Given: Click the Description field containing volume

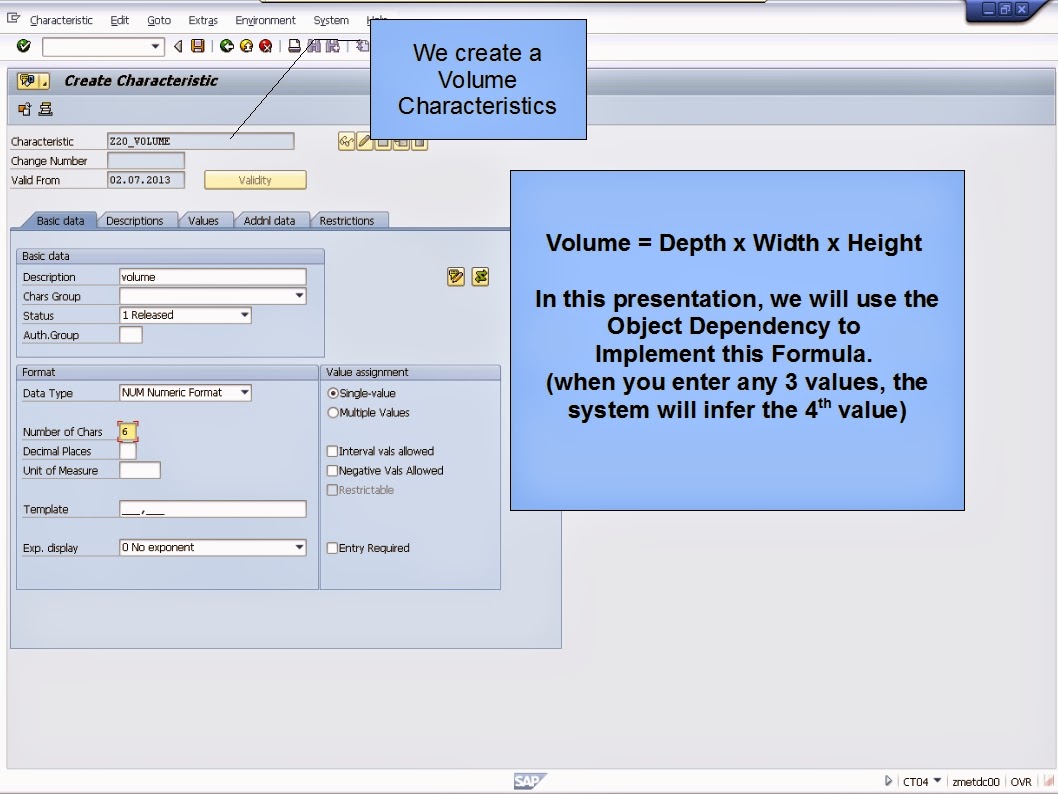Looking at the screenshot, I should [213, 277].
